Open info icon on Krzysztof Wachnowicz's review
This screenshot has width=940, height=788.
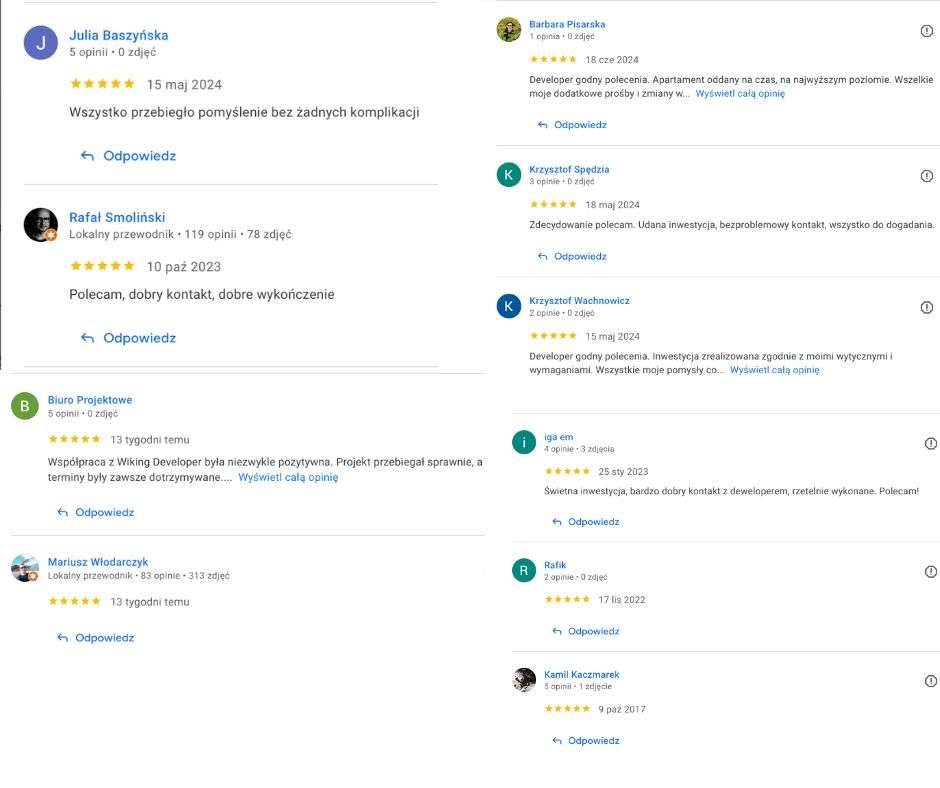[x=926, y=307]
